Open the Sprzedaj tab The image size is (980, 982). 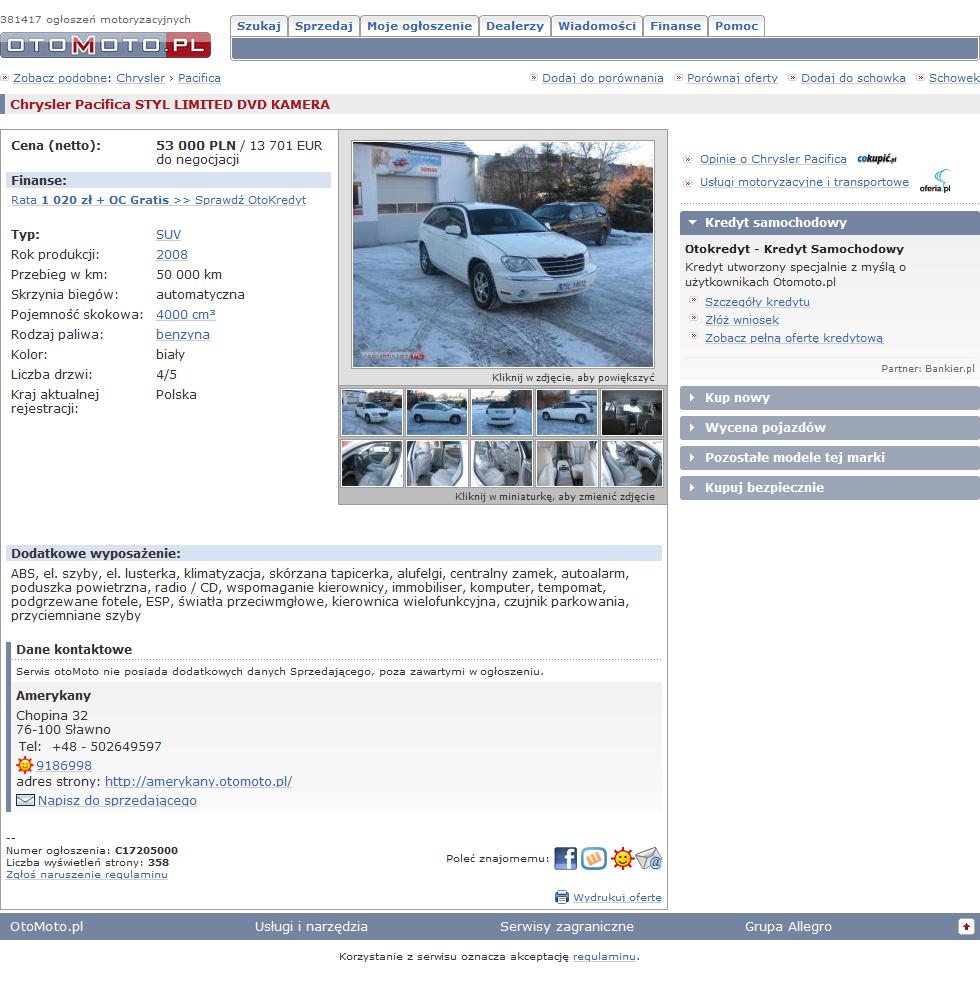coord(324,26)
